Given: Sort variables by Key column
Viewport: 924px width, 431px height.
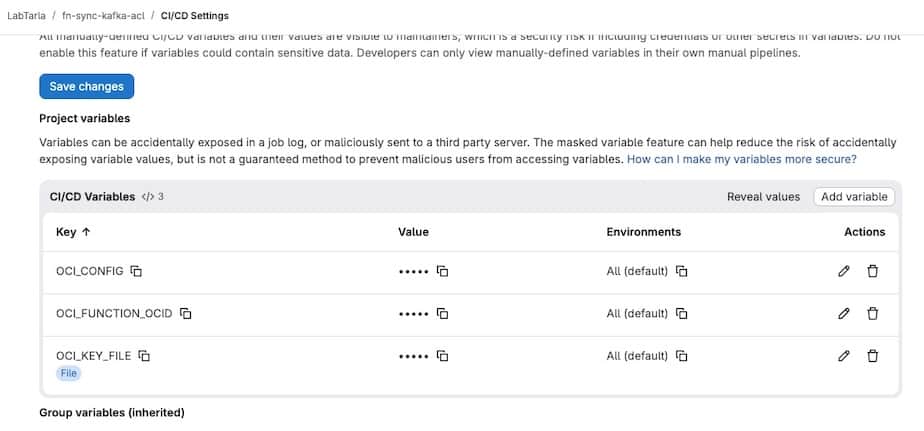Looking at the screenshot, I should click(73, 232).
